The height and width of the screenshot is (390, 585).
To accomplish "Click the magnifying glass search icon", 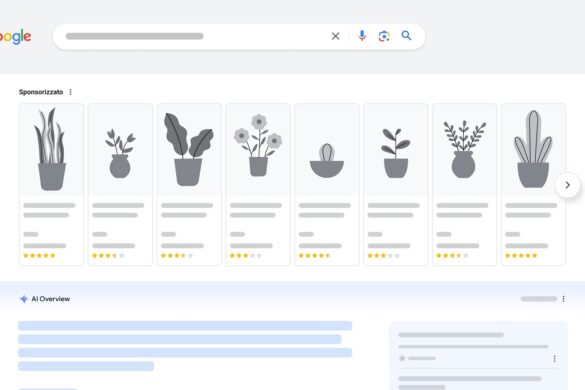I will [x=406, y=36].
